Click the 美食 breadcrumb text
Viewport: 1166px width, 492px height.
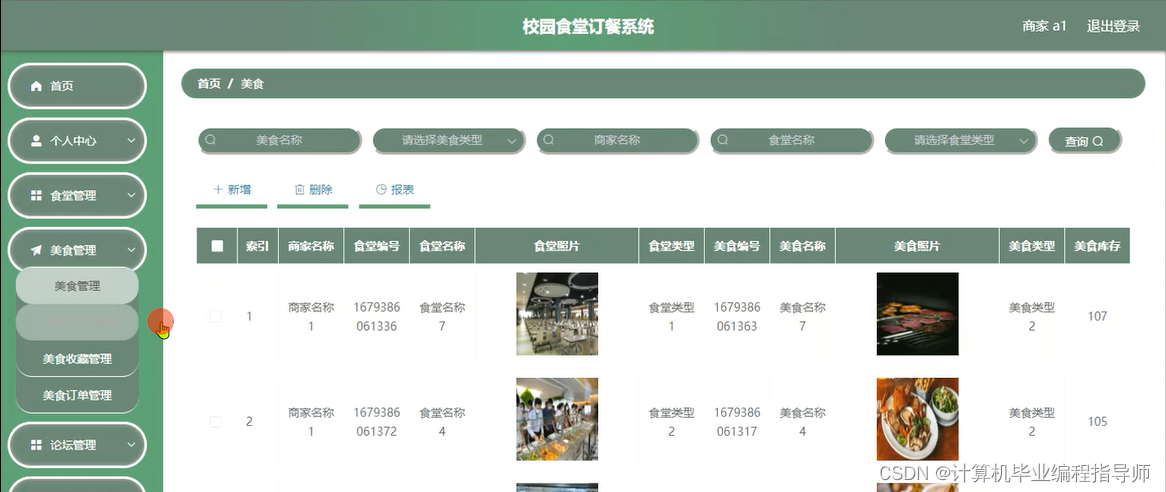pos(252,84)
